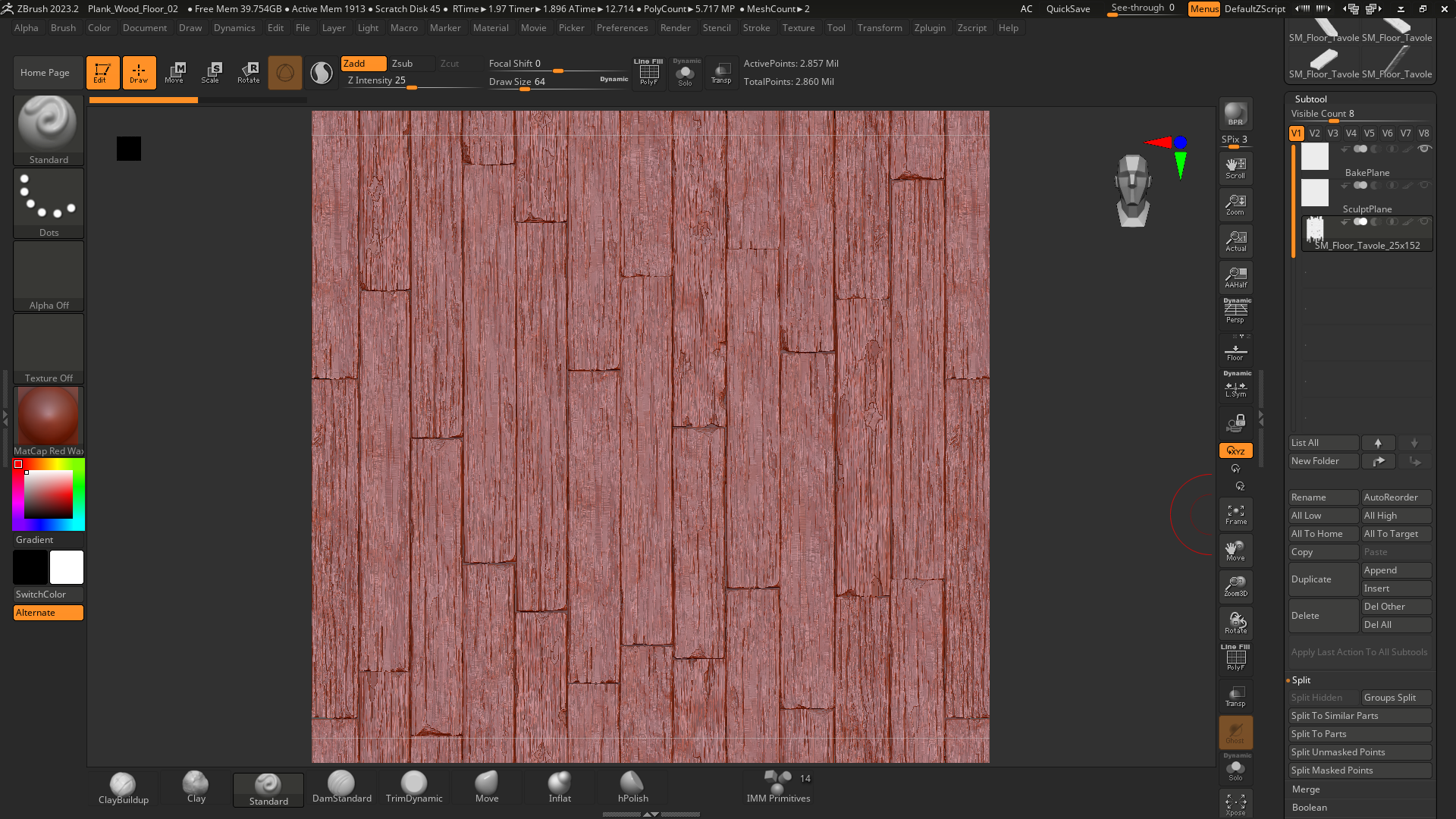Collapse the Split section
The width and height of the screenshot is (1456, 819).
pyautogui.click(x=1301, y=680)
